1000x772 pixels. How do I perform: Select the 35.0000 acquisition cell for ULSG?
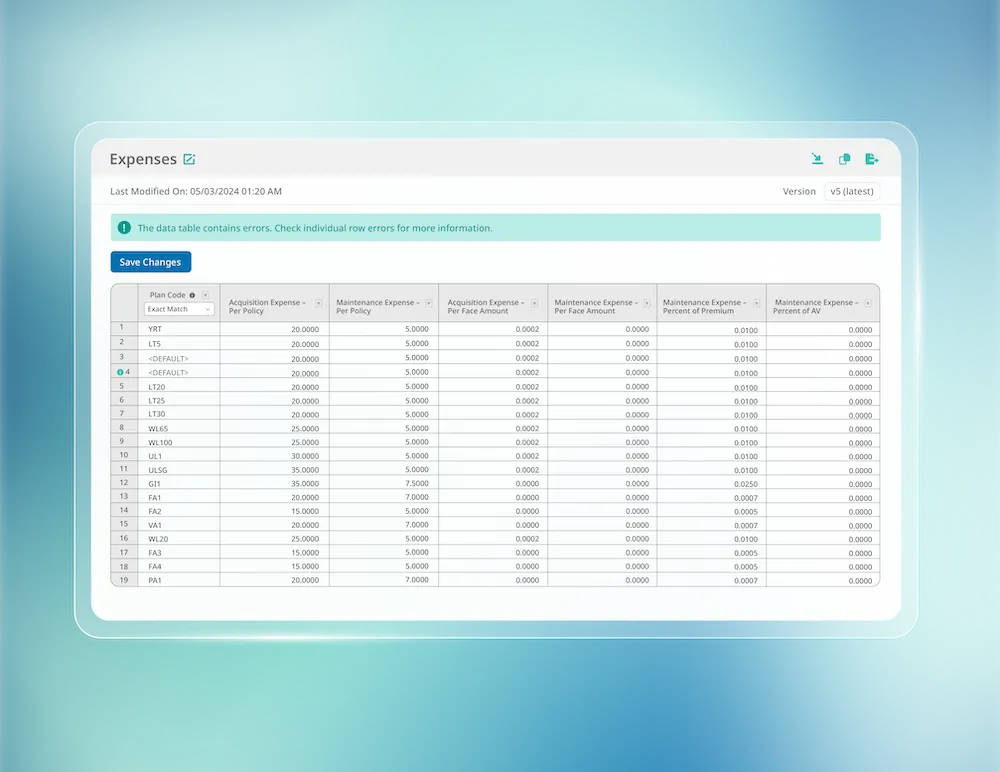(x=275, y=470)
